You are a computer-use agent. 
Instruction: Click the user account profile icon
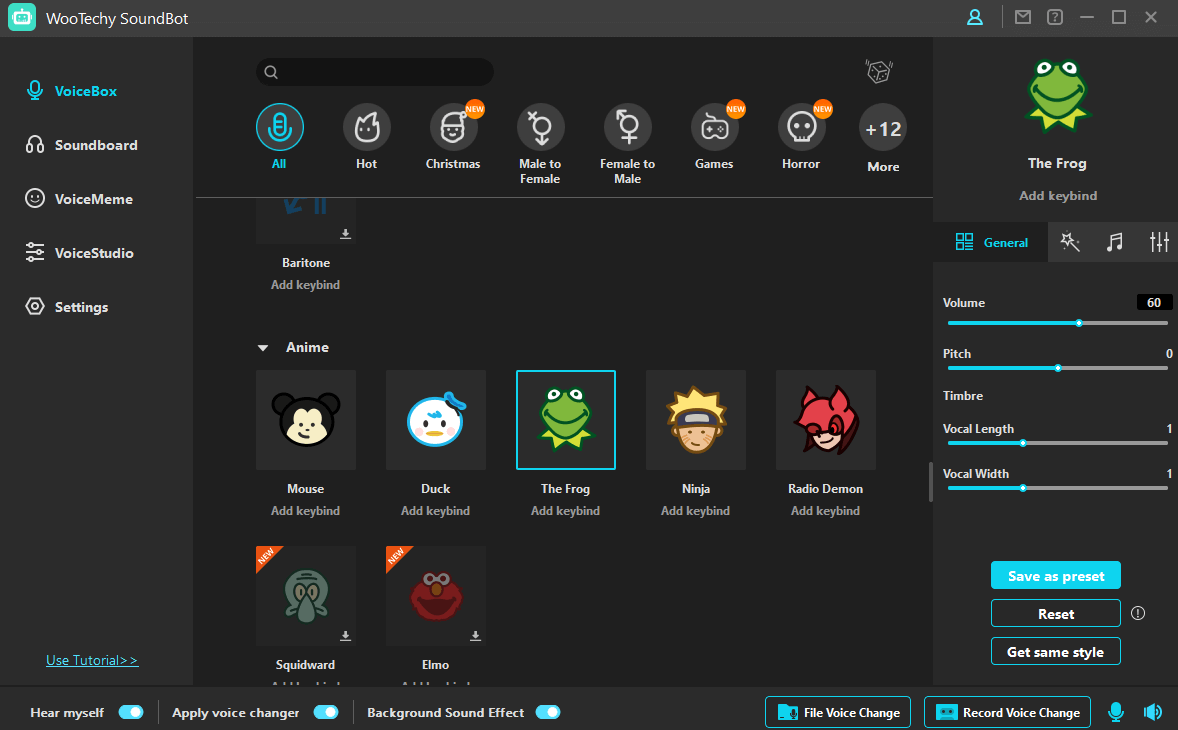(974, 17)
